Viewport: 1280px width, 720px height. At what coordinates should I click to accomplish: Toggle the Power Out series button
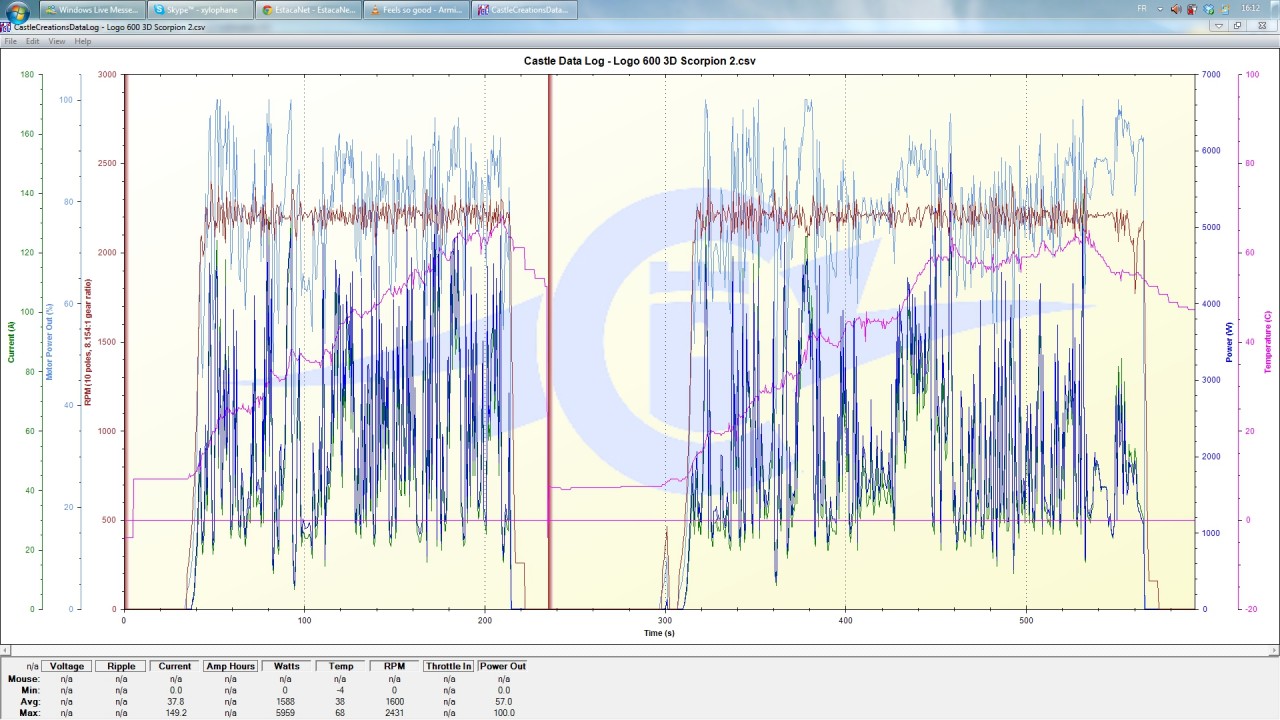[502, 666]
